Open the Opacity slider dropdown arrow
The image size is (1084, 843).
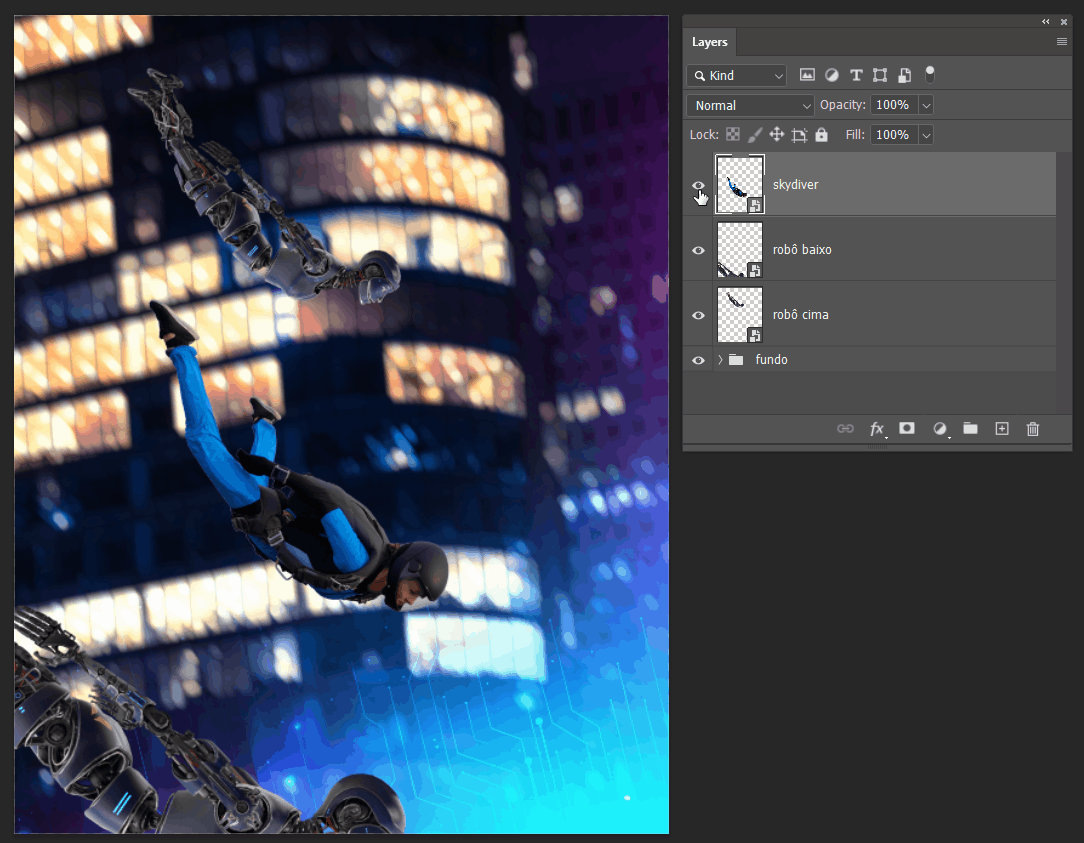926,105
